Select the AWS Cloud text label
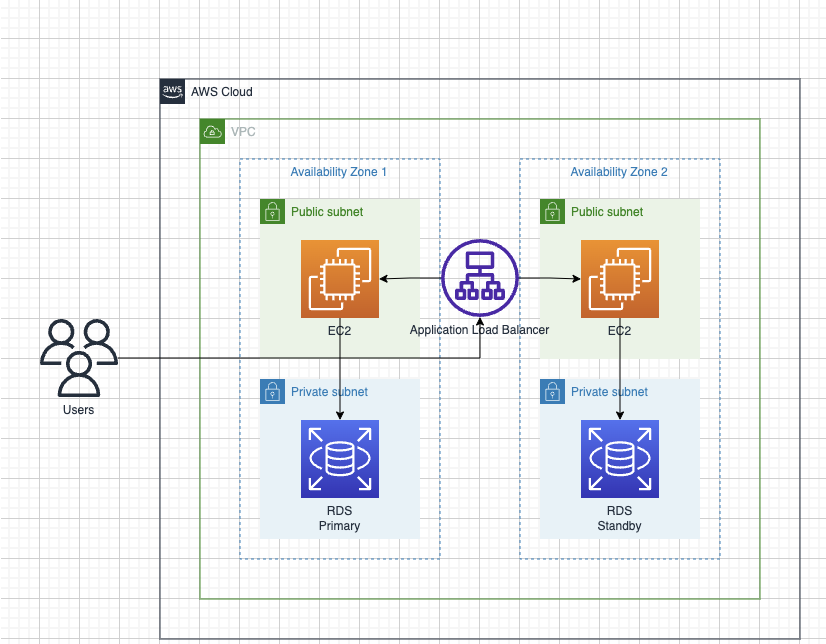The image size is (826, 644). tap(222, 92)
